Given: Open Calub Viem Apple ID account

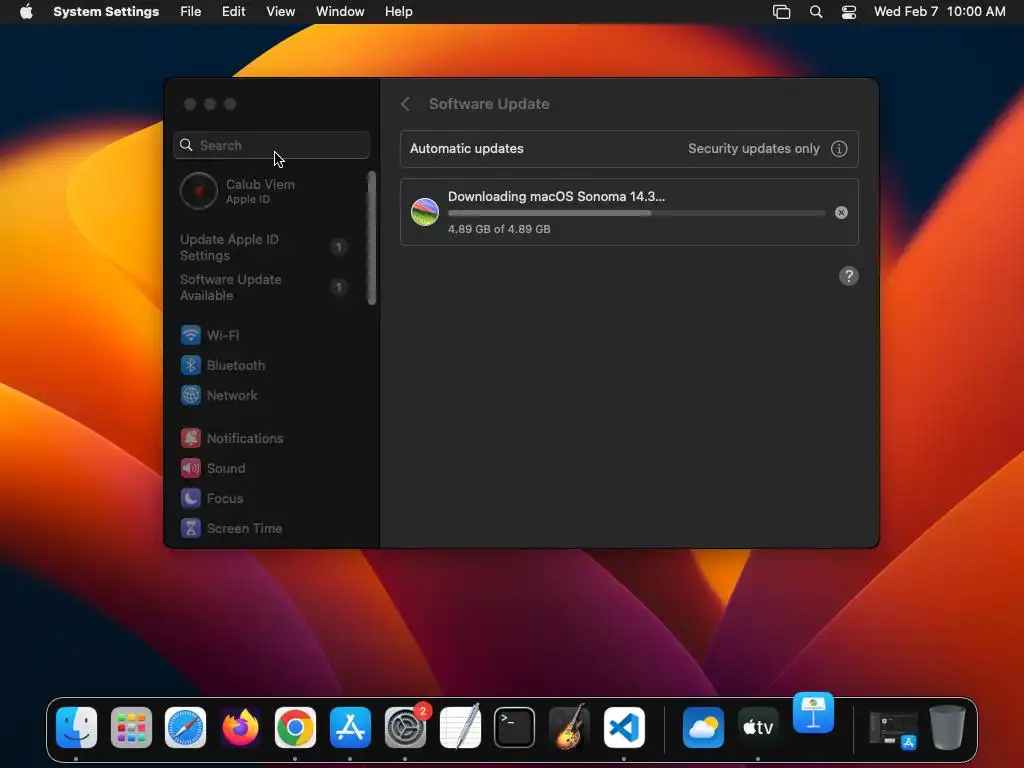Looking at the screenshot, I should pyautogui.click(x=238, y=191).
